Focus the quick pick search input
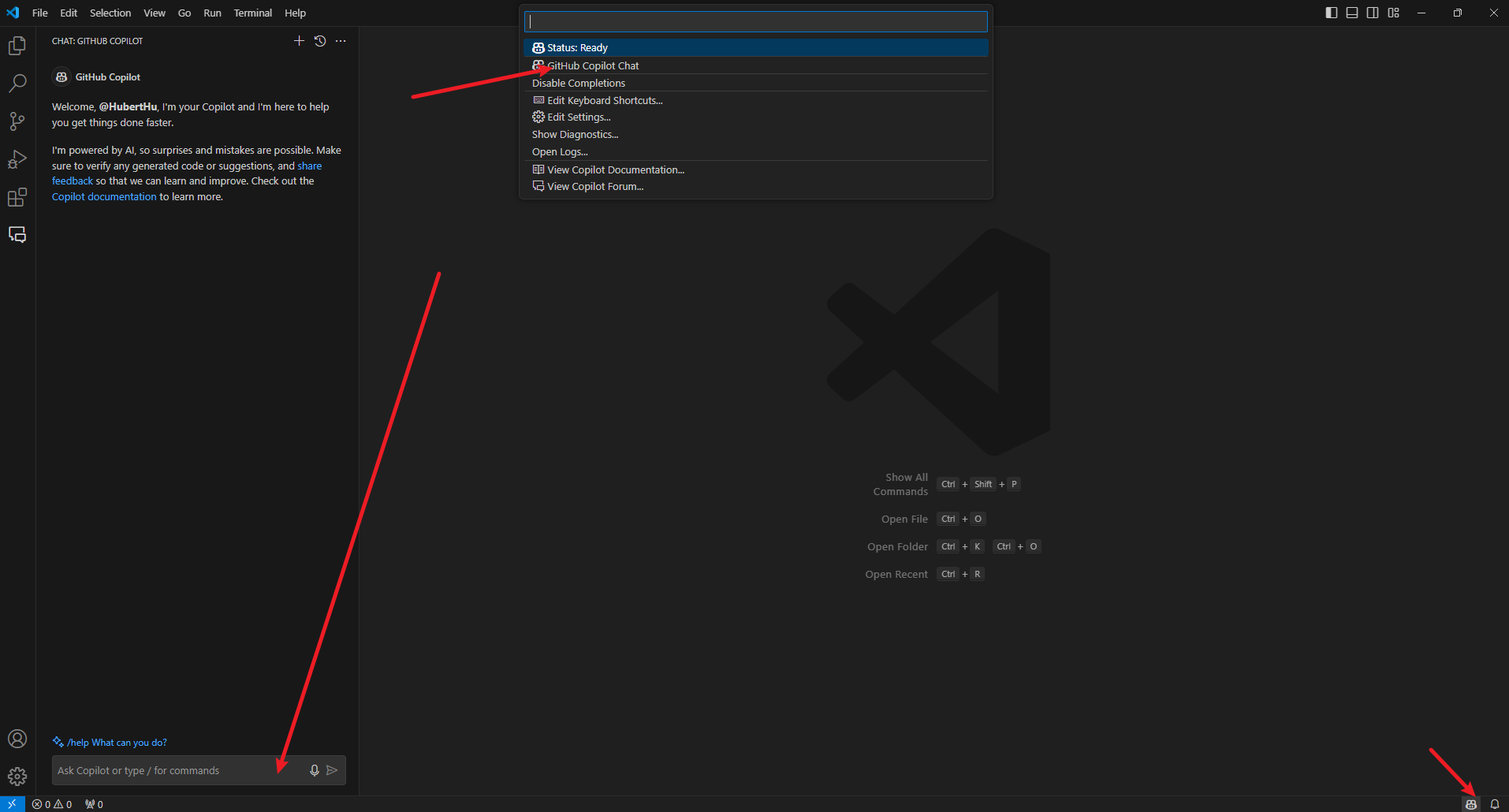1509x812 pixels. [755, 21]
